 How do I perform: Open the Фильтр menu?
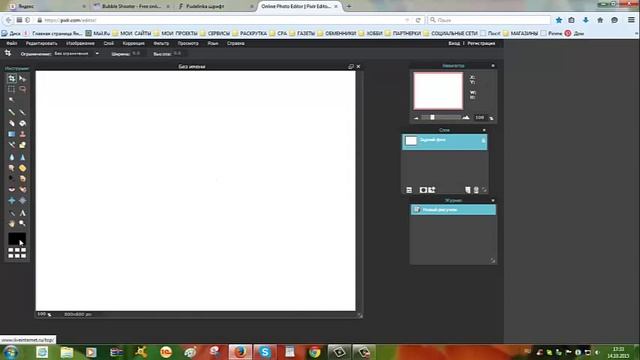click(161, 43)
